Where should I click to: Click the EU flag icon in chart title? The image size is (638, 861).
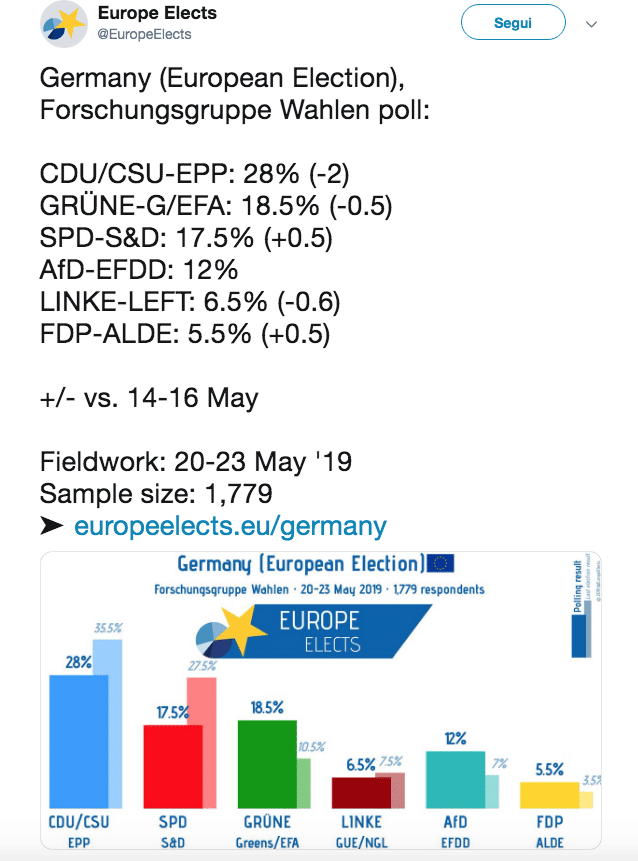(x=439, y=565)
